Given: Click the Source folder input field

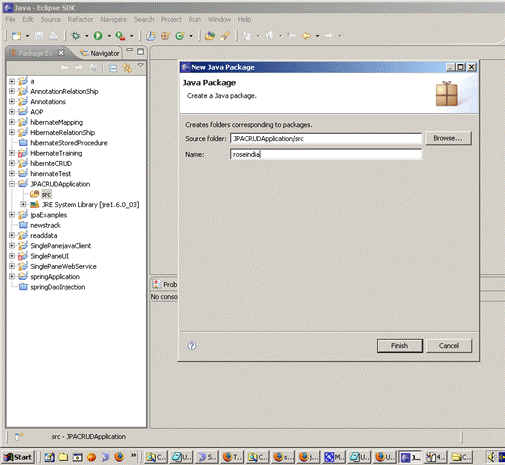Looking at the screenshot, I should point(326,139).
